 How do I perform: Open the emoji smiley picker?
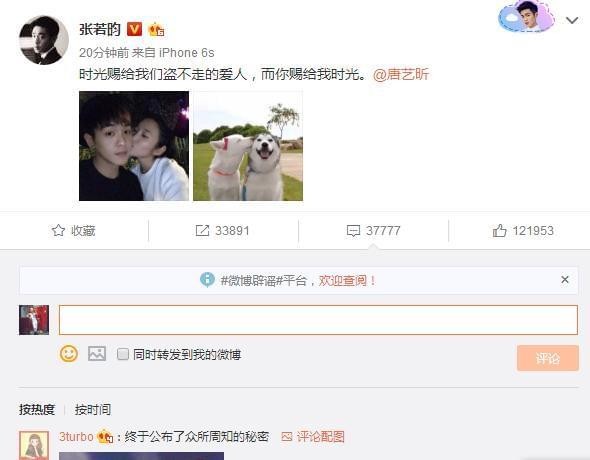(x=69, y=354)
